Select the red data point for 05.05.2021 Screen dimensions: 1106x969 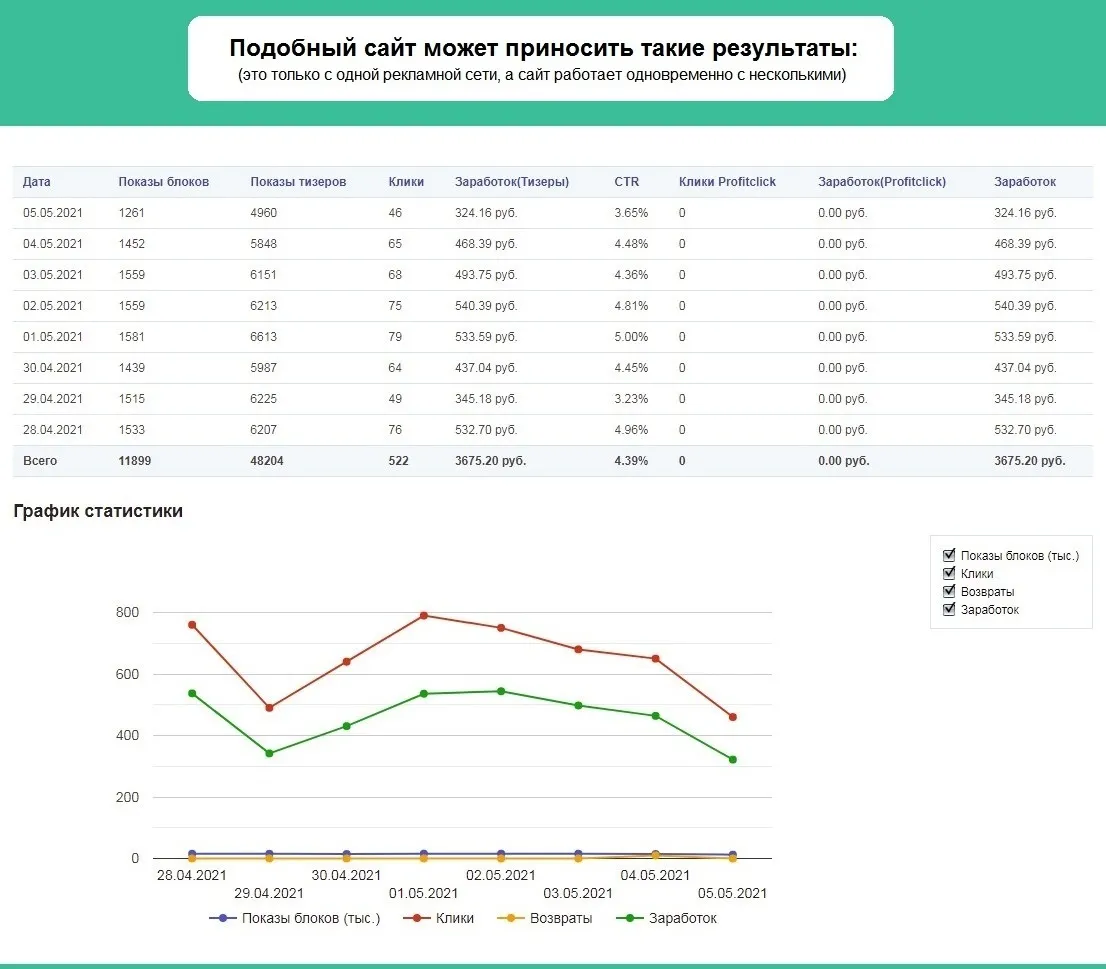pyautogui.click(x=733, y=717)
